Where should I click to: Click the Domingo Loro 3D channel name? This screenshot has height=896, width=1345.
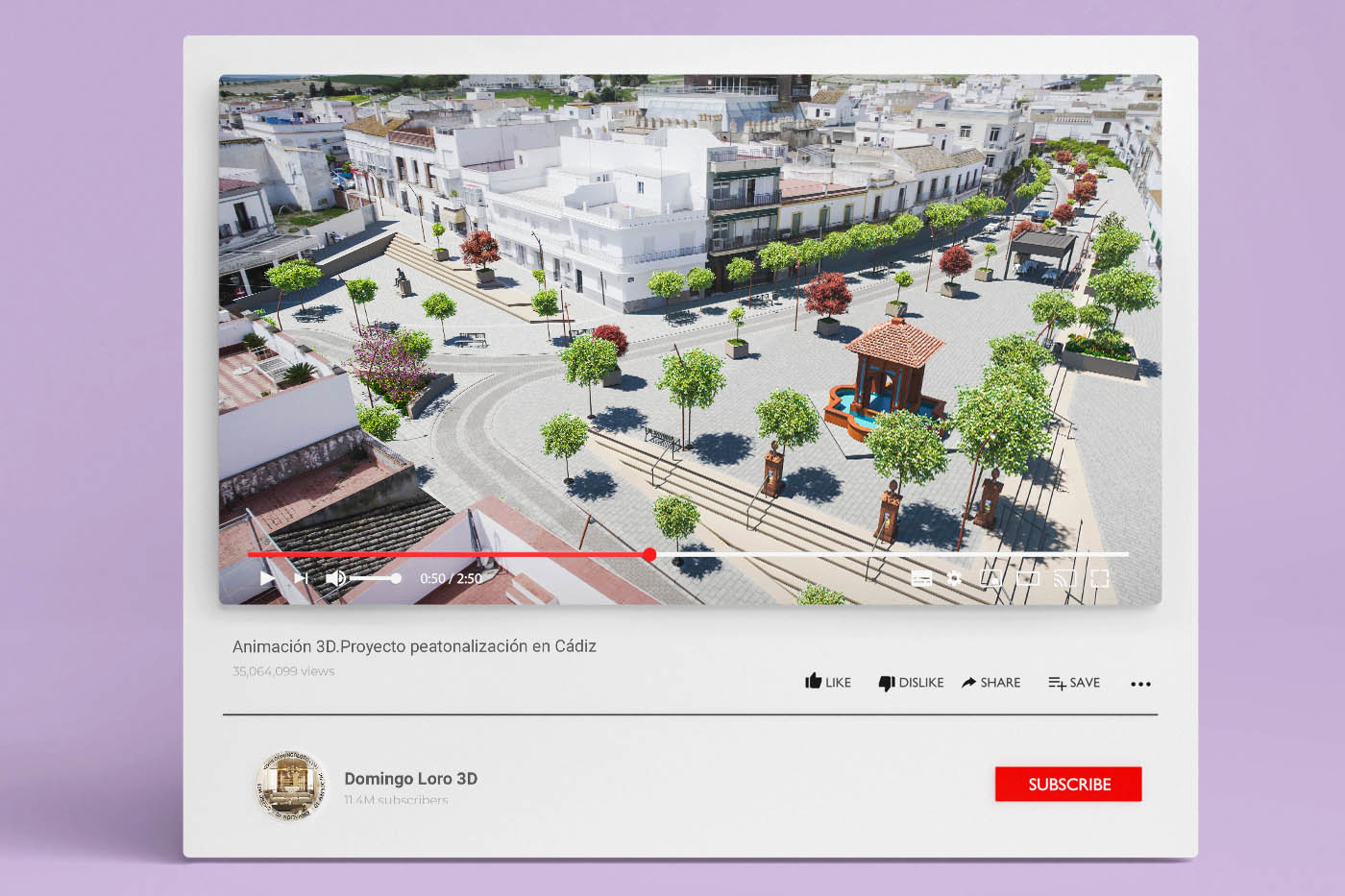click(410, 778)
